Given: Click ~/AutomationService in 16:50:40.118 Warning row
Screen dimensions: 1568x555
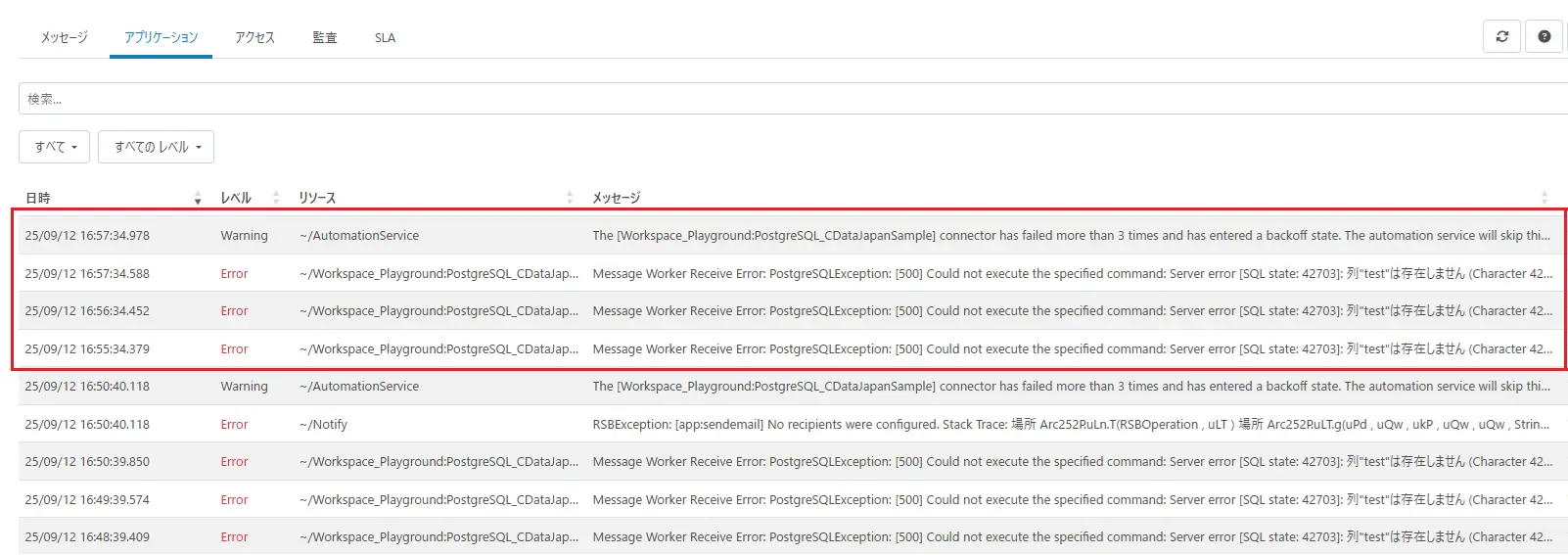Looking at the screenshot, I should 359,387.
